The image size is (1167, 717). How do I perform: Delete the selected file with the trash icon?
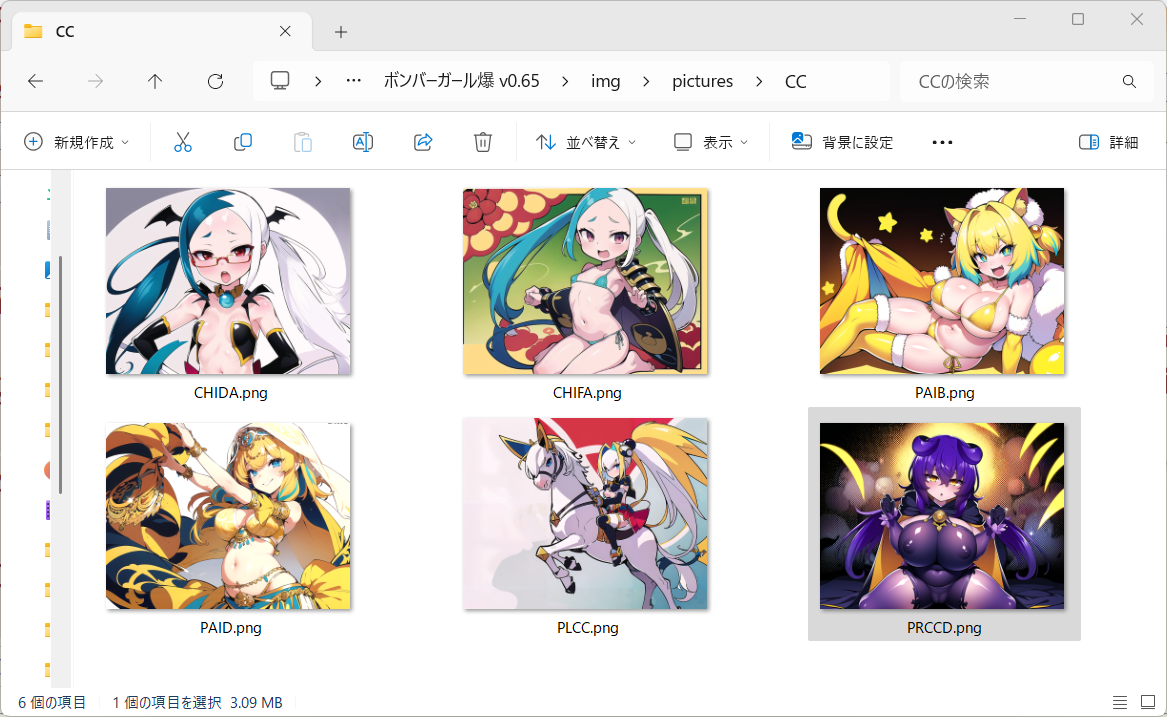pos(483,141)
